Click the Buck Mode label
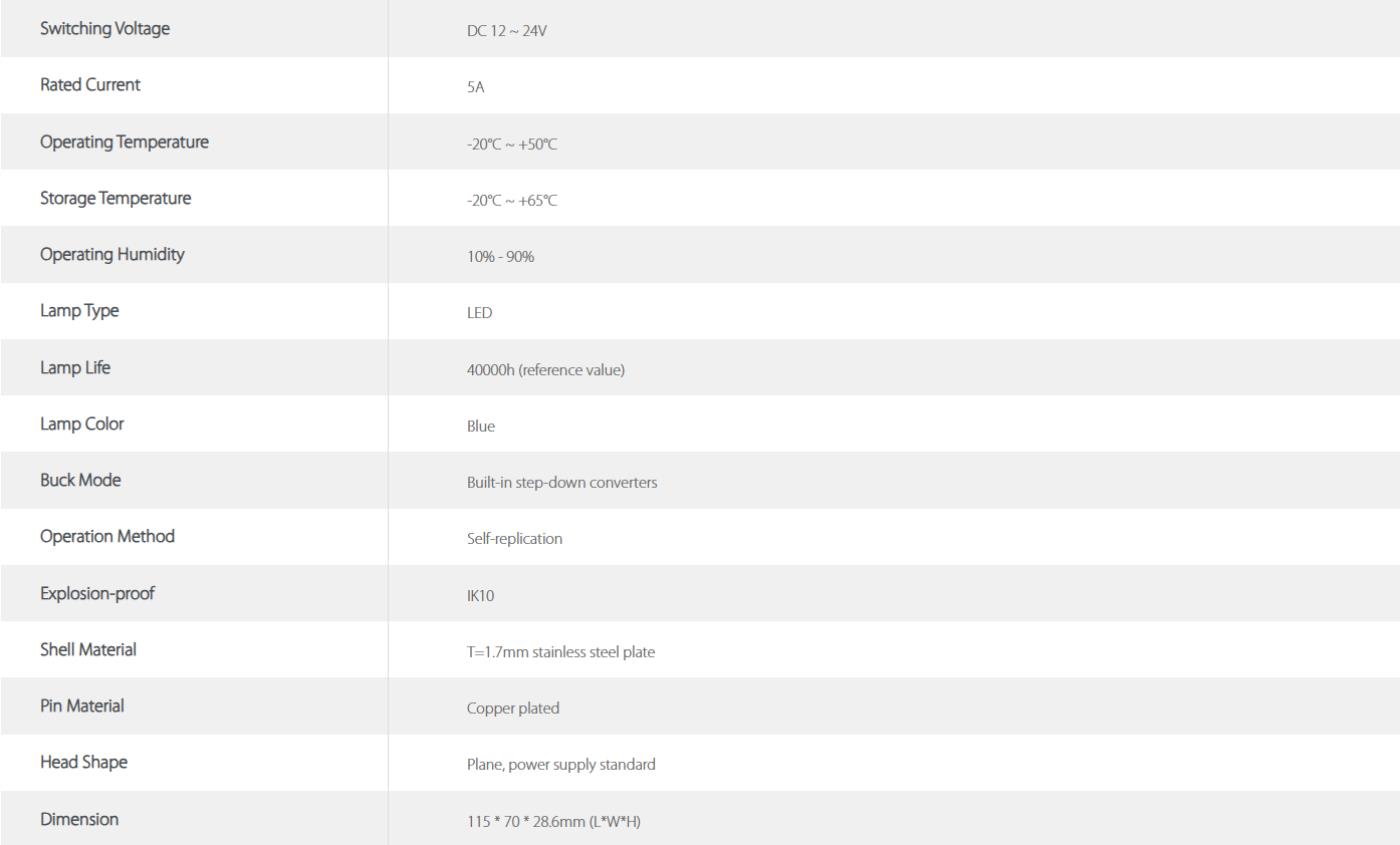 [80, 480]
